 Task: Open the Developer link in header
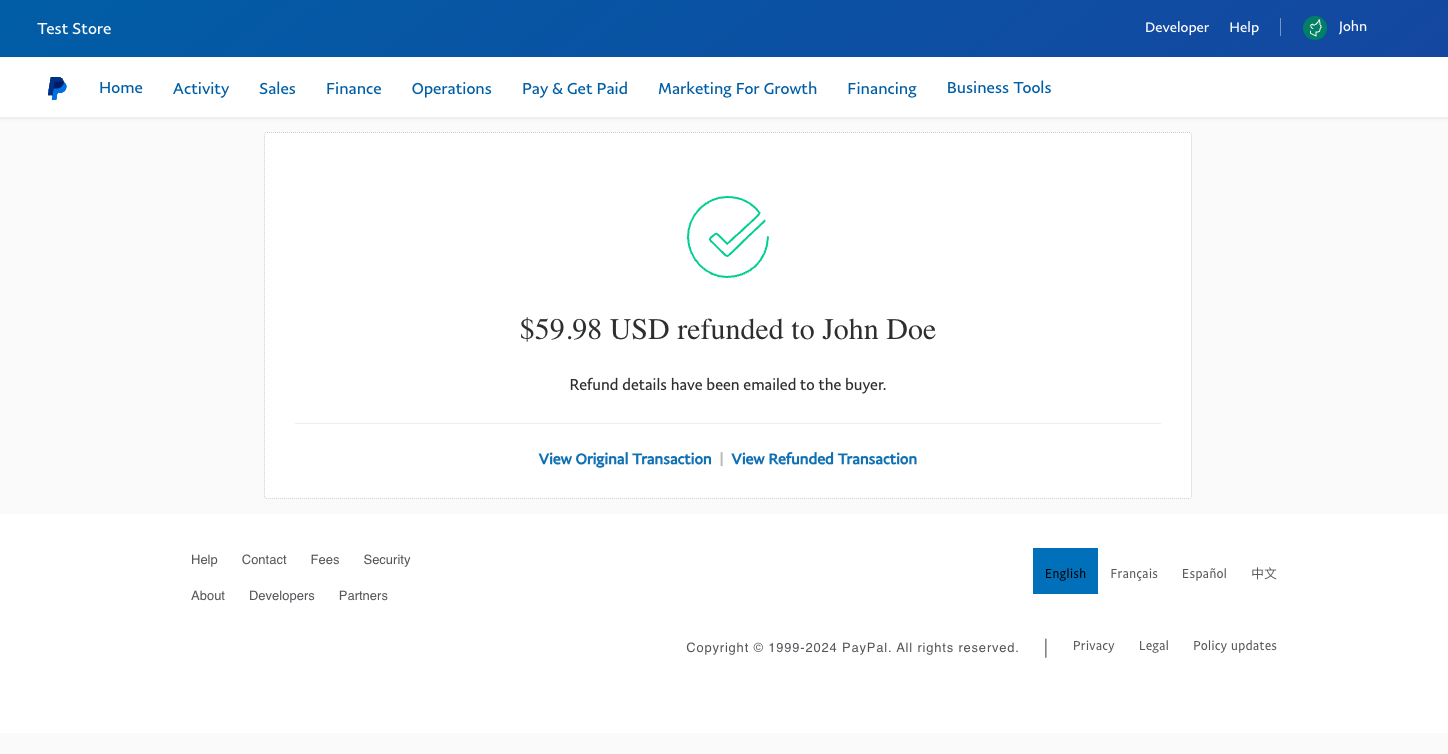[x=1177, y=28]
